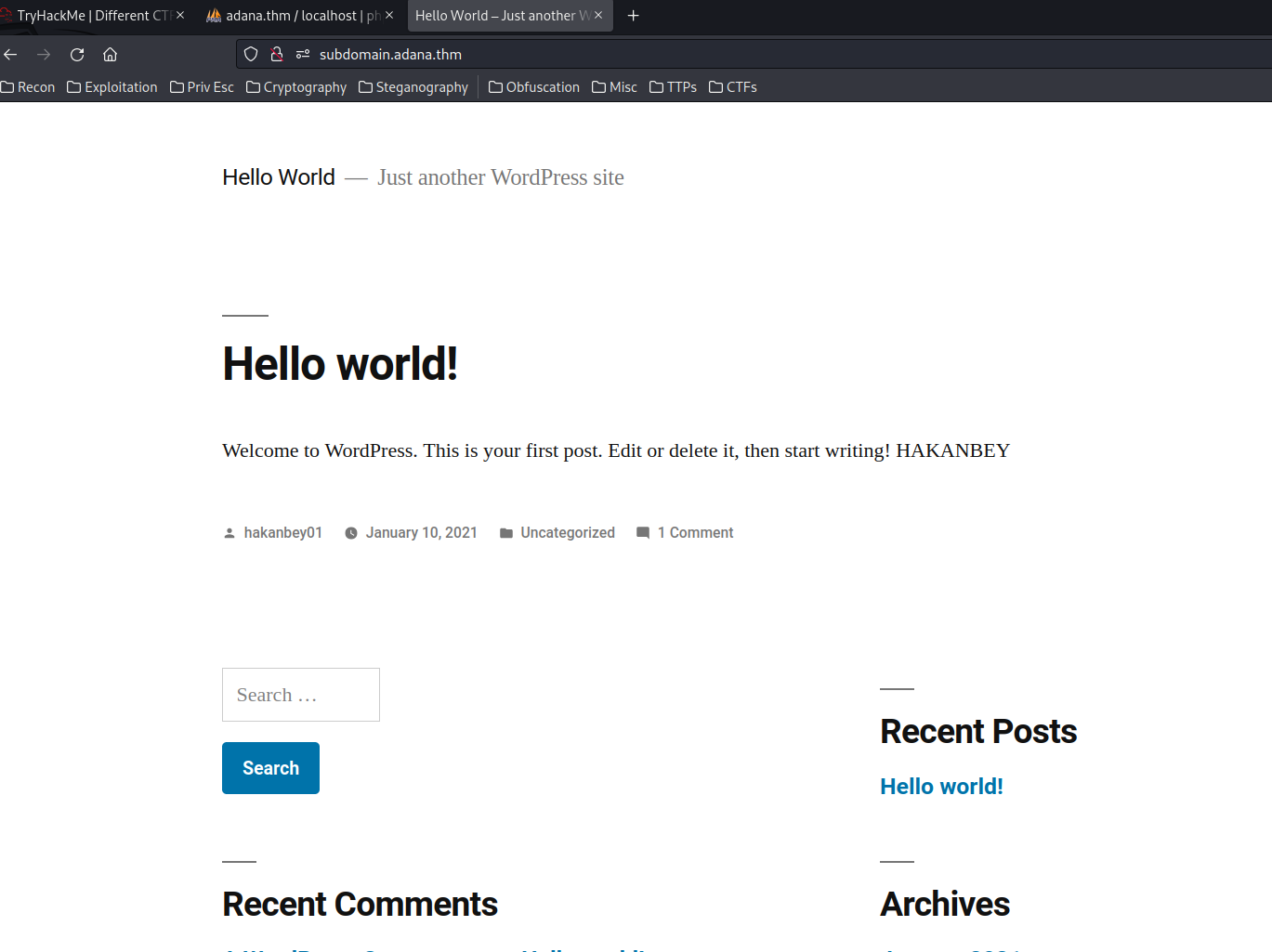Click the Just another WordPress site tagline
Image resolution: width=1272 pixels, height=952 pixels.
point(501,177)
